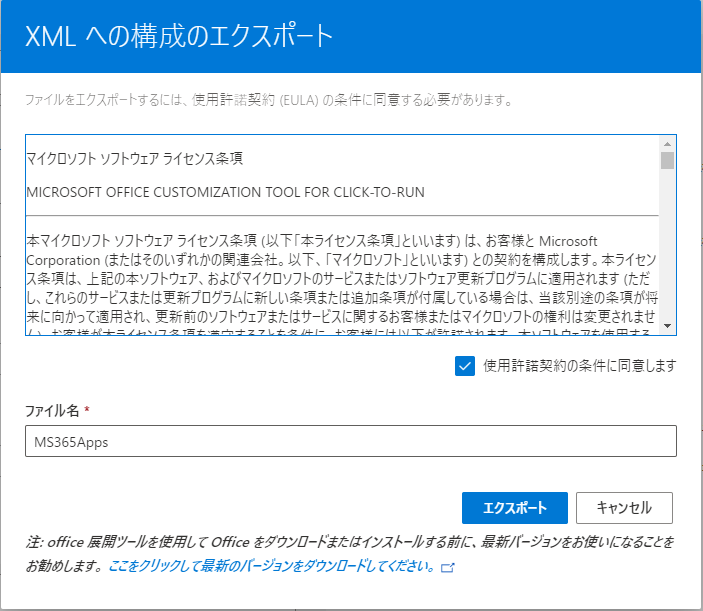Viewport: 703px width, 611px height.
Task: Click the EULA scrollbar thumb
Action: point(667,160)
